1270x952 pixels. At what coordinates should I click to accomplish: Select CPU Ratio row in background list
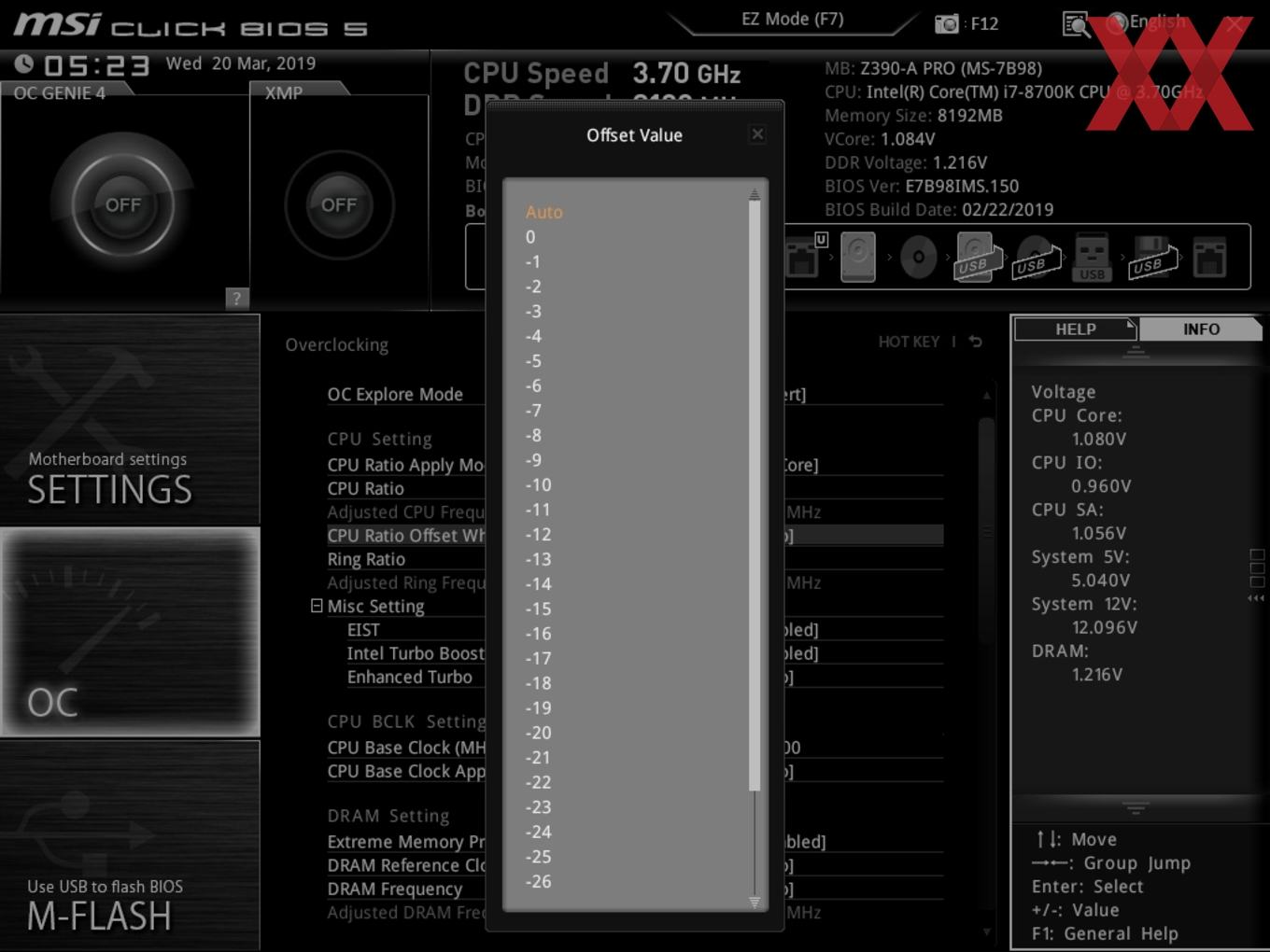click(x=365, y=488)
